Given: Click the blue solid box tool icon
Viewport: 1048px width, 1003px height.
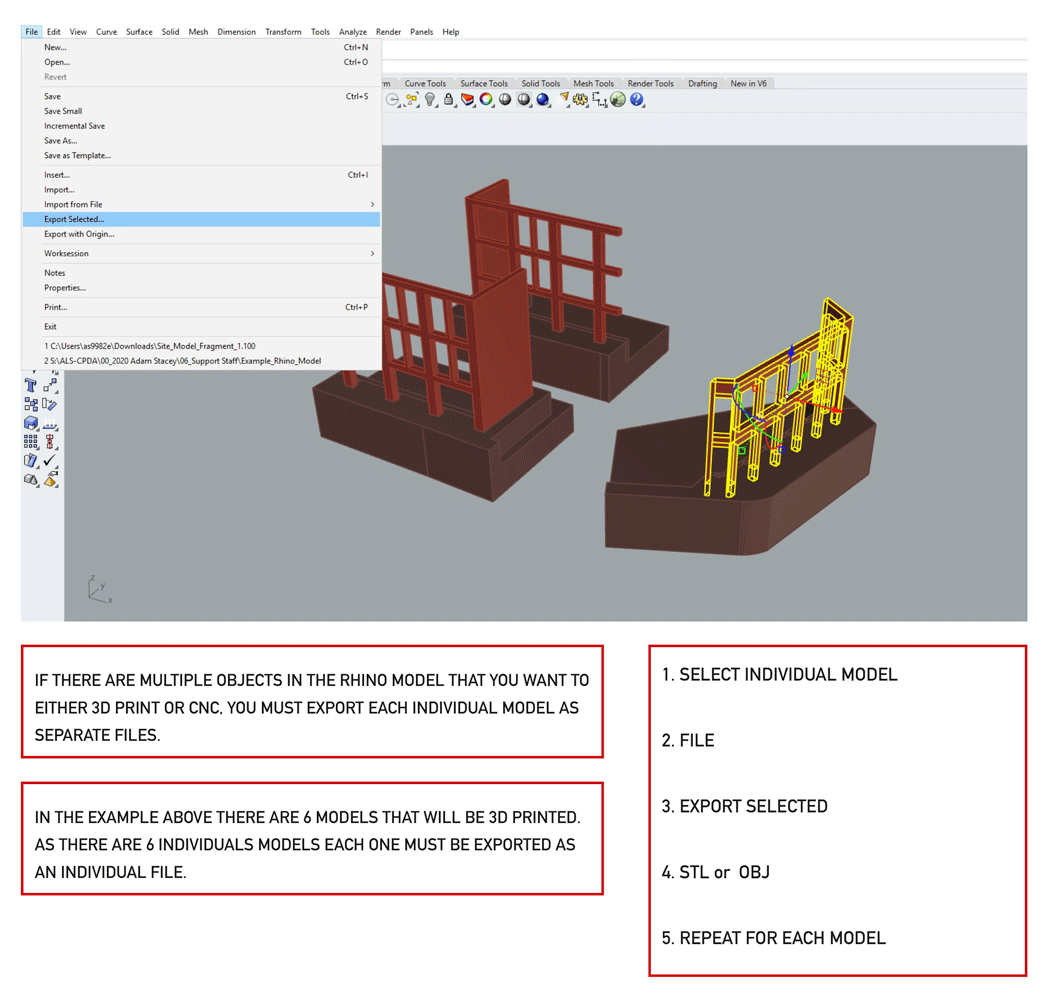Looking at the screenshot, I should [30, 423].
